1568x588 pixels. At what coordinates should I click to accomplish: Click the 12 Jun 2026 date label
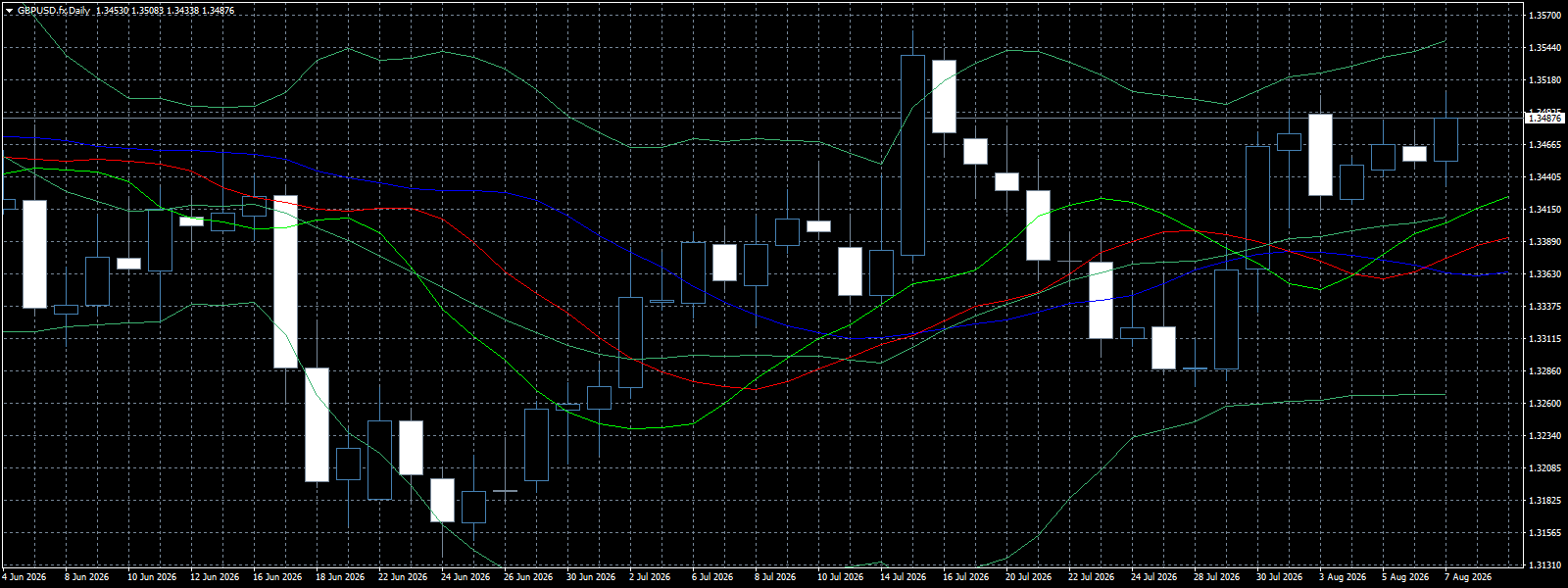[x=215, y=577]
